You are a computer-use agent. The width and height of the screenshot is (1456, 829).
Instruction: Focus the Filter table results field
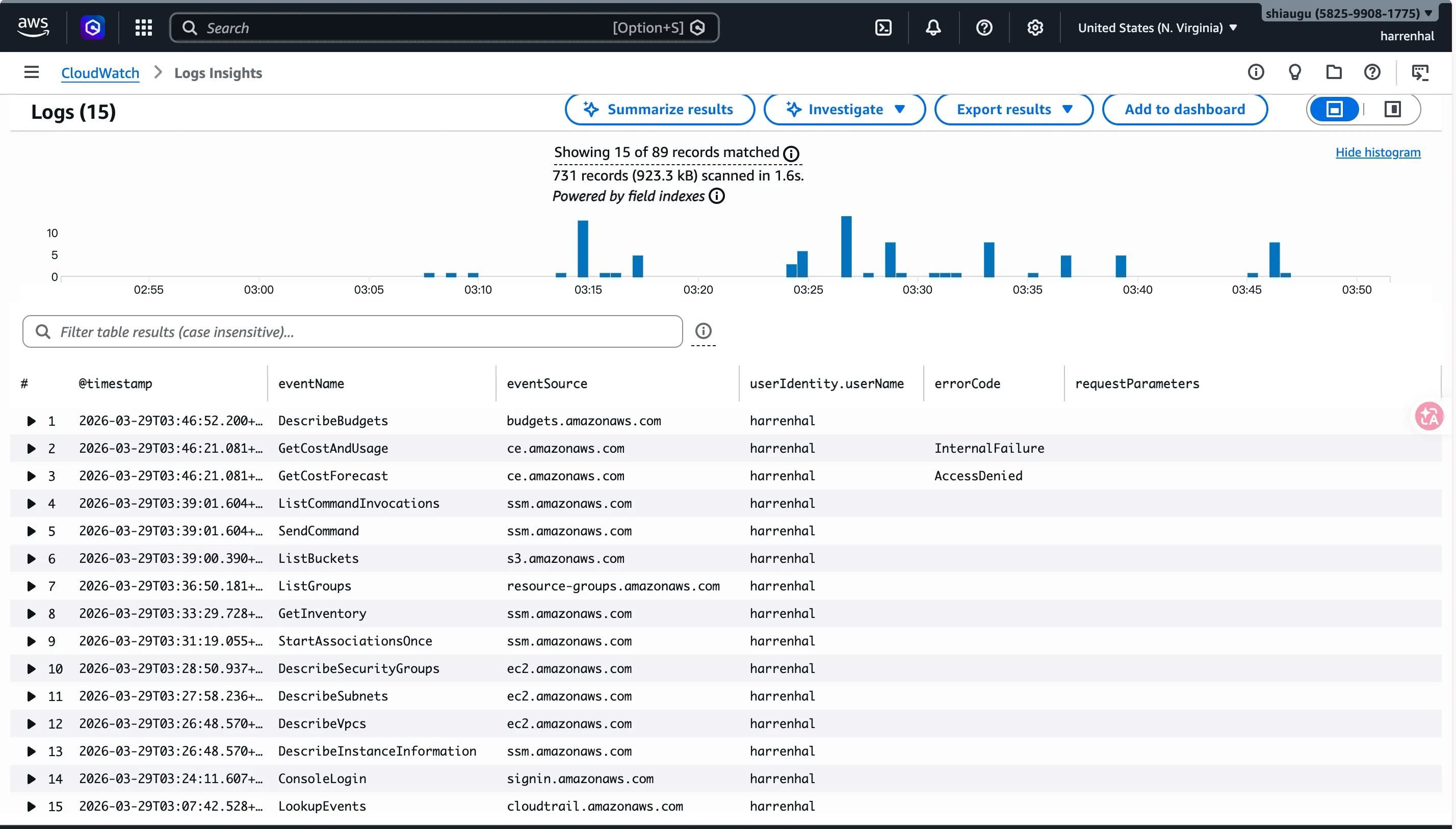coord(352,331)
